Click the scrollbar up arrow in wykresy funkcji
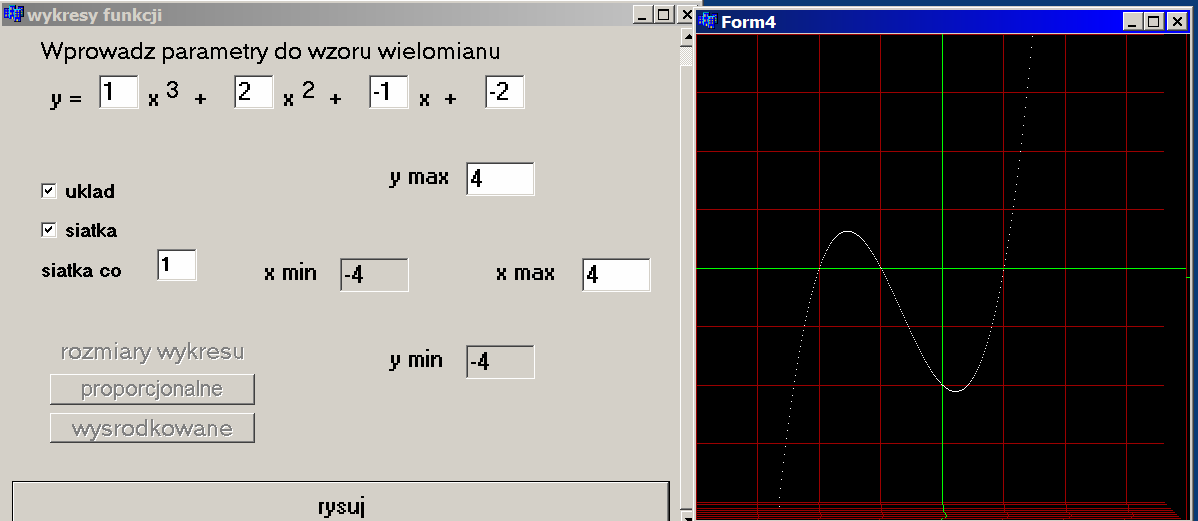The height and width of the screenshot is (521, 1198). pos(687,37)
